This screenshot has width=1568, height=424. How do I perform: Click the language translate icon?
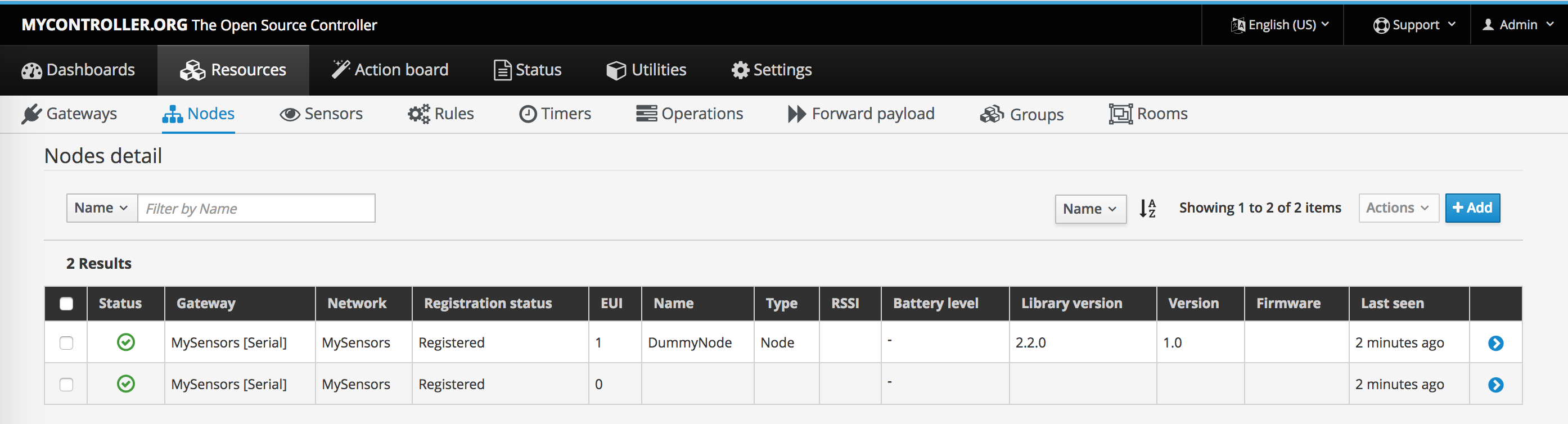1237,25
